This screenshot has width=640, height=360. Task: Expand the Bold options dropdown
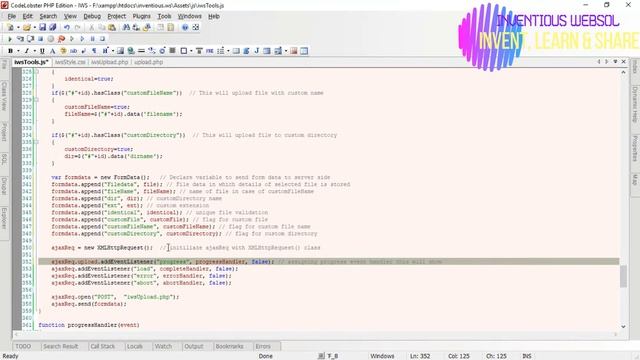pos(18,51)
